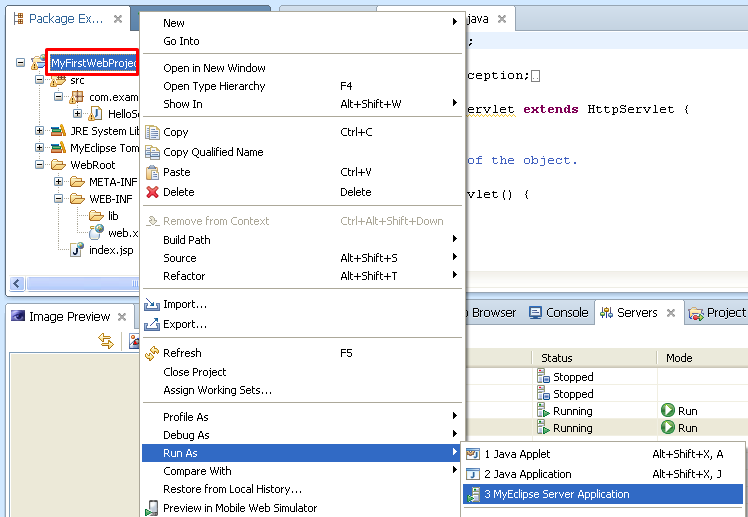Click the Mobile Web Simulator phone icon
The image size is (748, 517).
pyautogui.click(x=152, y=508)
